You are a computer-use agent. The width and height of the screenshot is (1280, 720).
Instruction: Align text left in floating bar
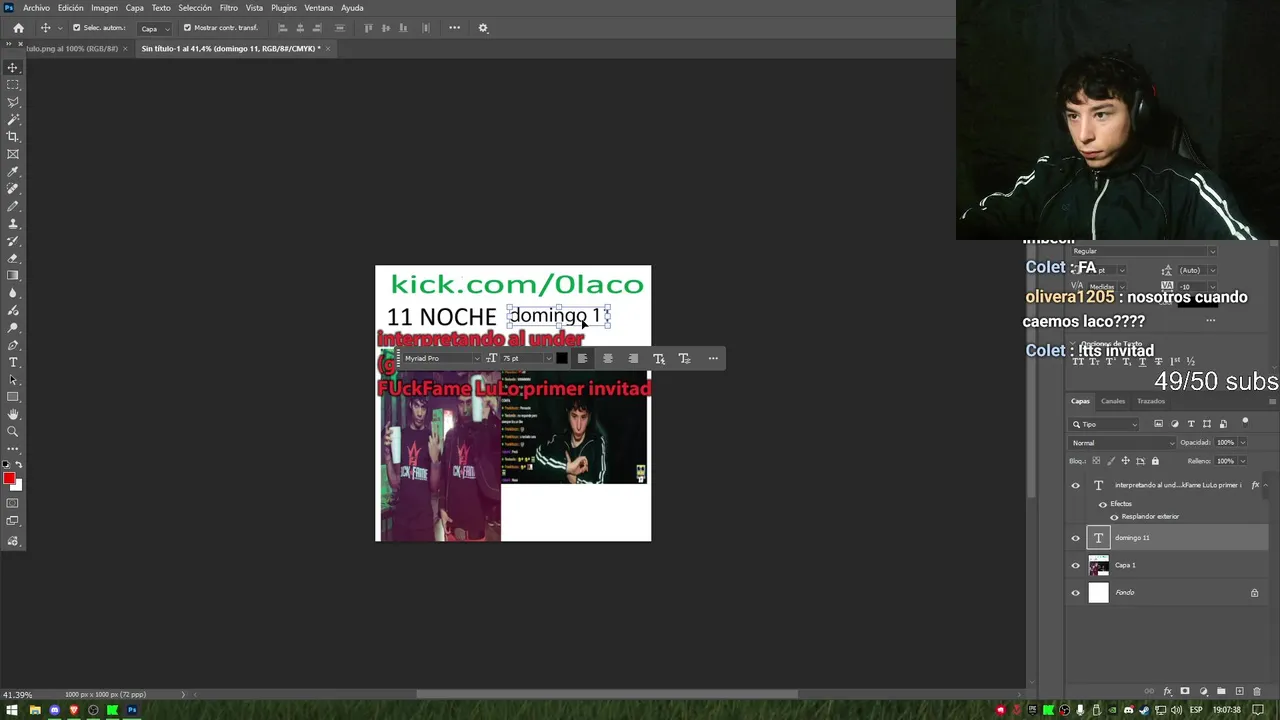pos(582,358)
